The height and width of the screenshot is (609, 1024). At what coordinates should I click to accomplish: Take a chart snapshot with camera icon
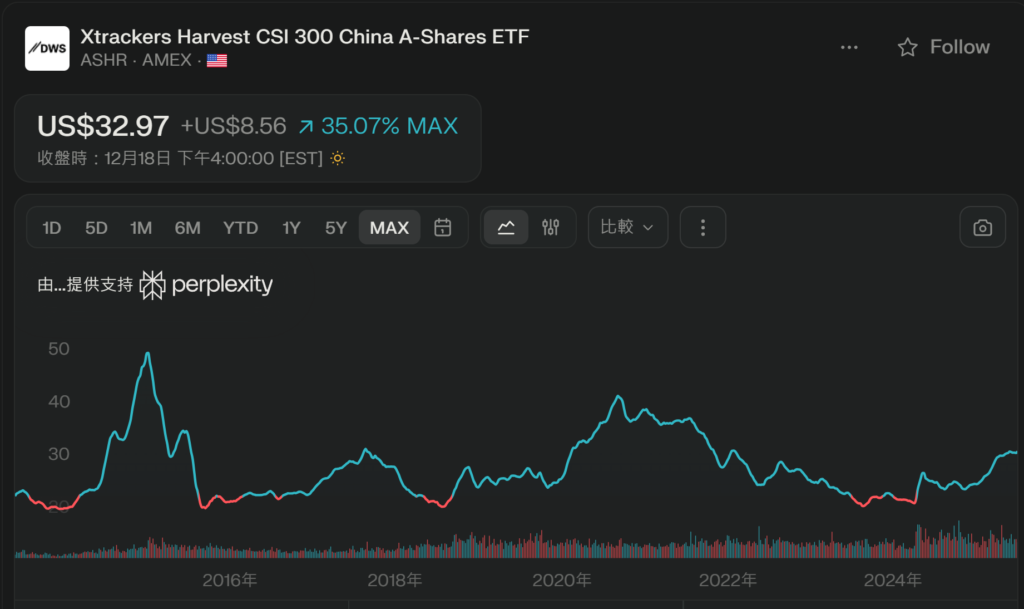[x=982, y=227]
